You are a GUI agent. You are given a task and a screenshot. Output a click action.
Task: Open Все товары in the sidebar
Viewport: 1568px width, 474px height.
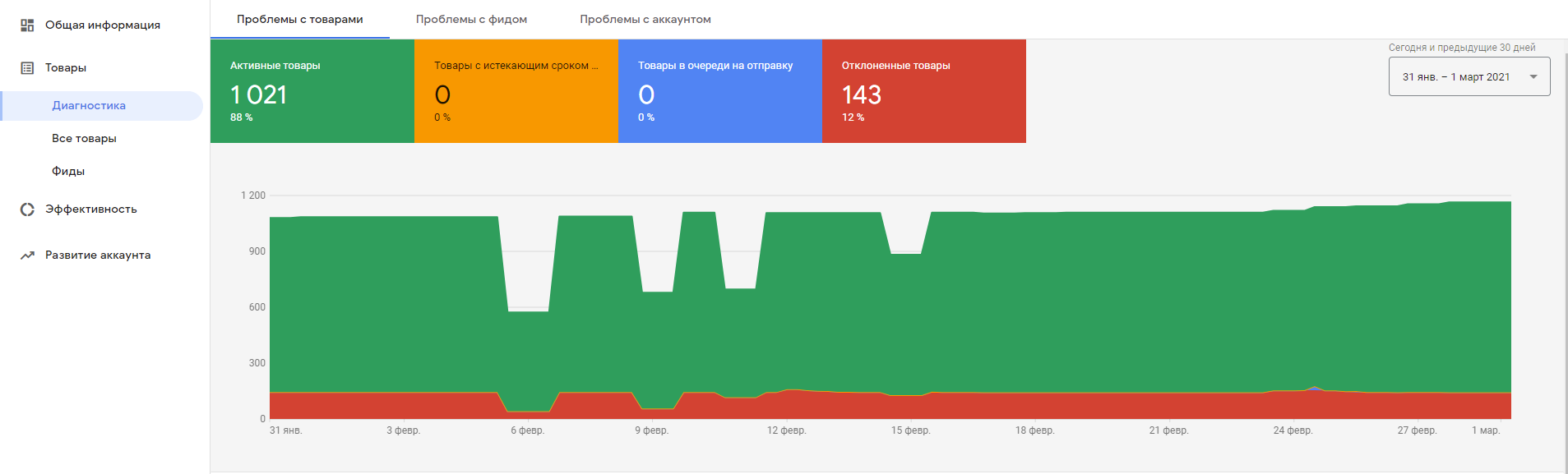click(84, 139)
